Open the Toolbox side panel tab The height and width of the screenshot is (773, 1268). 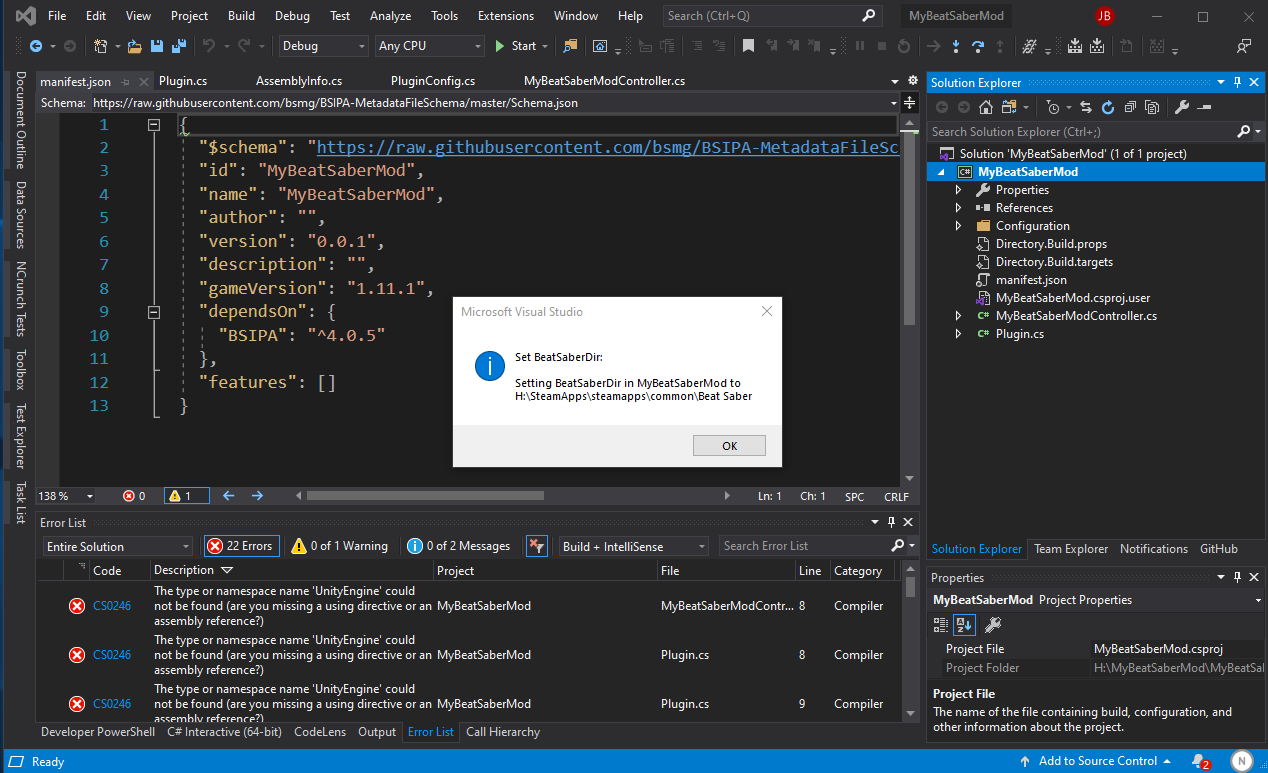pos(20,369)
